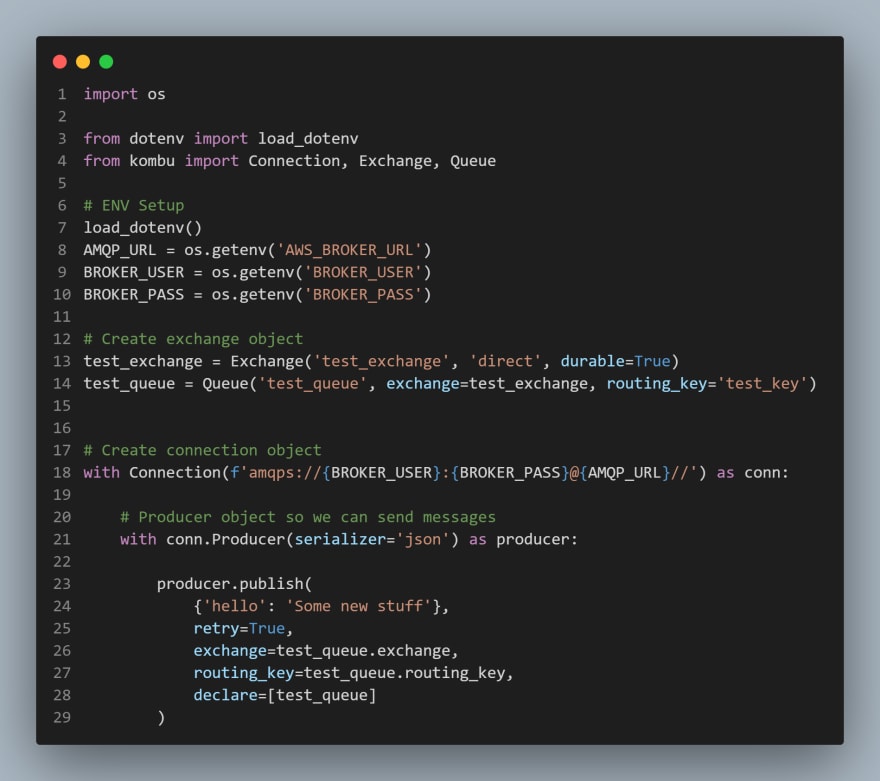Viewport: 880px width, 781px height.
Task: Click '{AMQP_URL}' inside the f-string
Action: pos(624,473)
